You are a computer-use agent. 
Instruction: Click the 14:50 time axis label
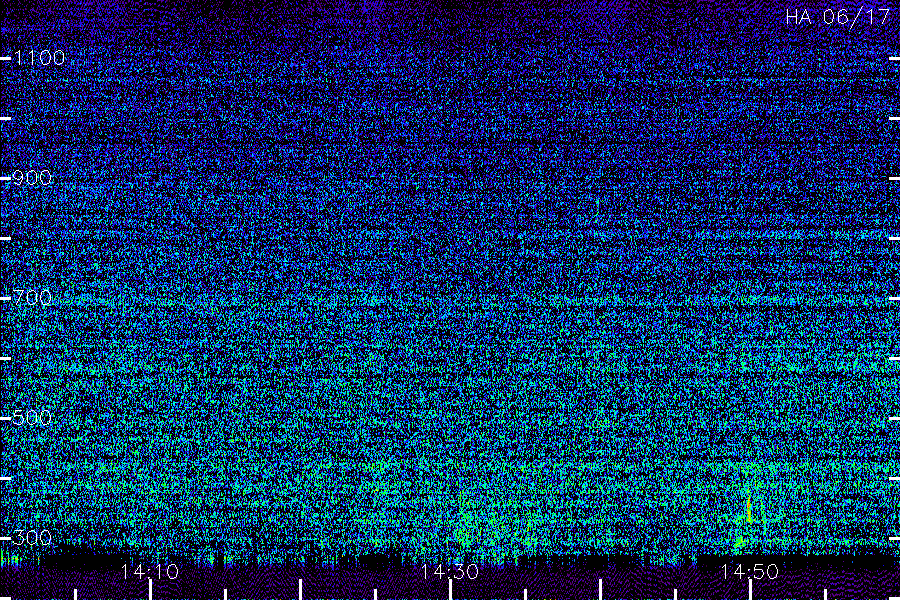pos(750,572)
